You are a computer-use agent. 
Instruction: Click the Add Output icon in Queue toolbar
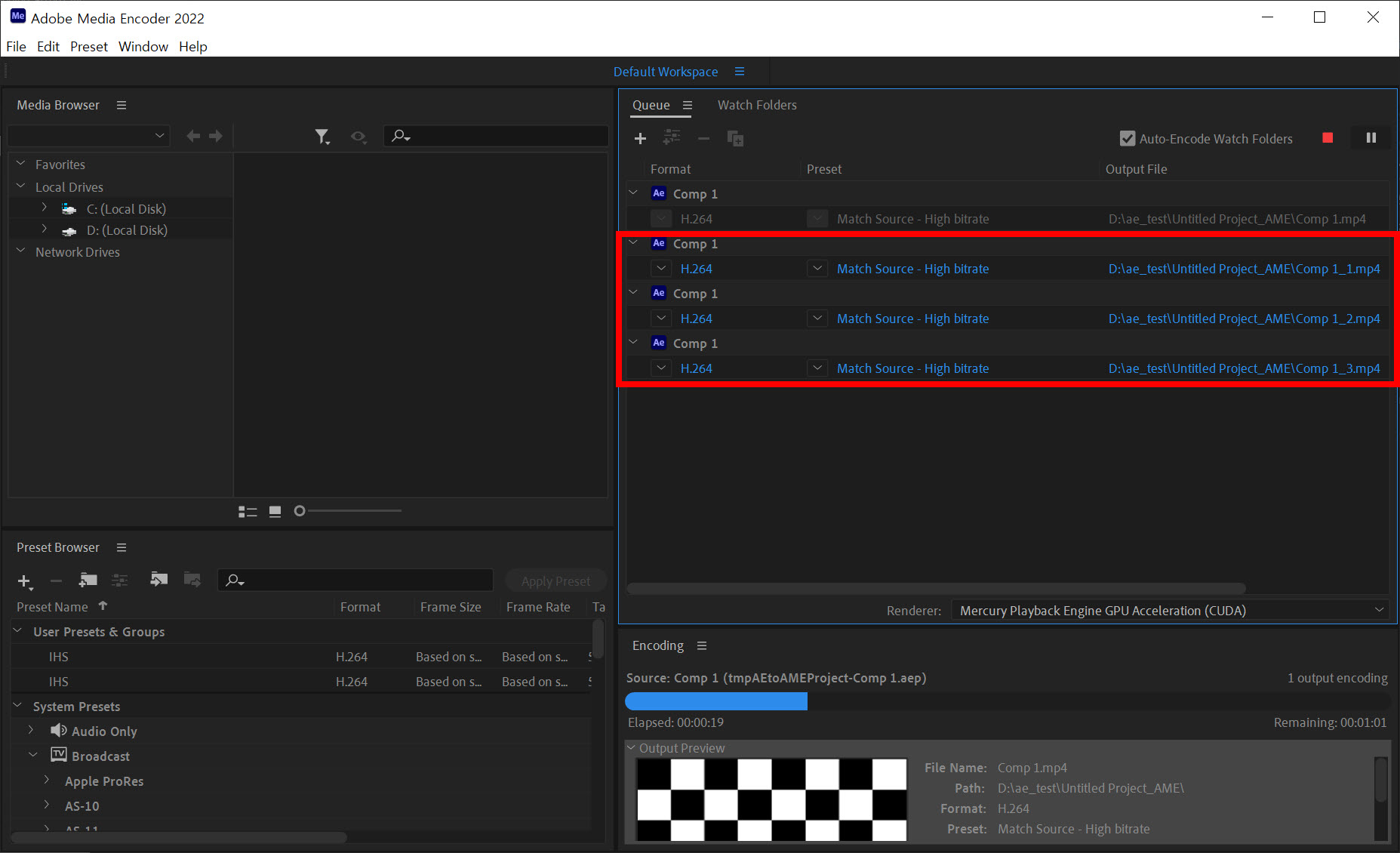click(671, 137)
